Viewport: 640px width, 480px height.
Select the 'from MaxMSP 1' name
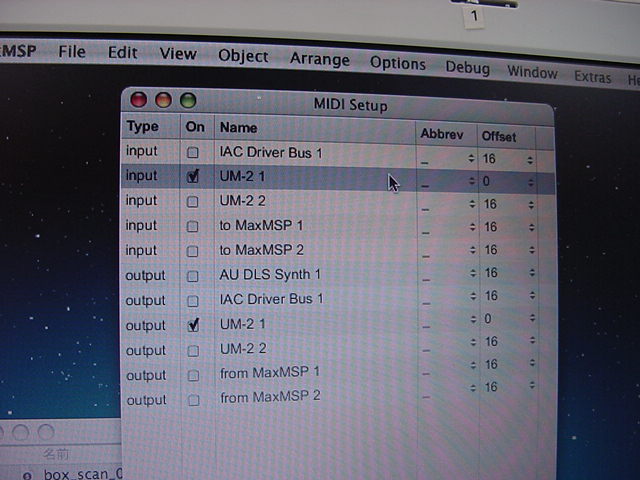click(x=270, y=373)
